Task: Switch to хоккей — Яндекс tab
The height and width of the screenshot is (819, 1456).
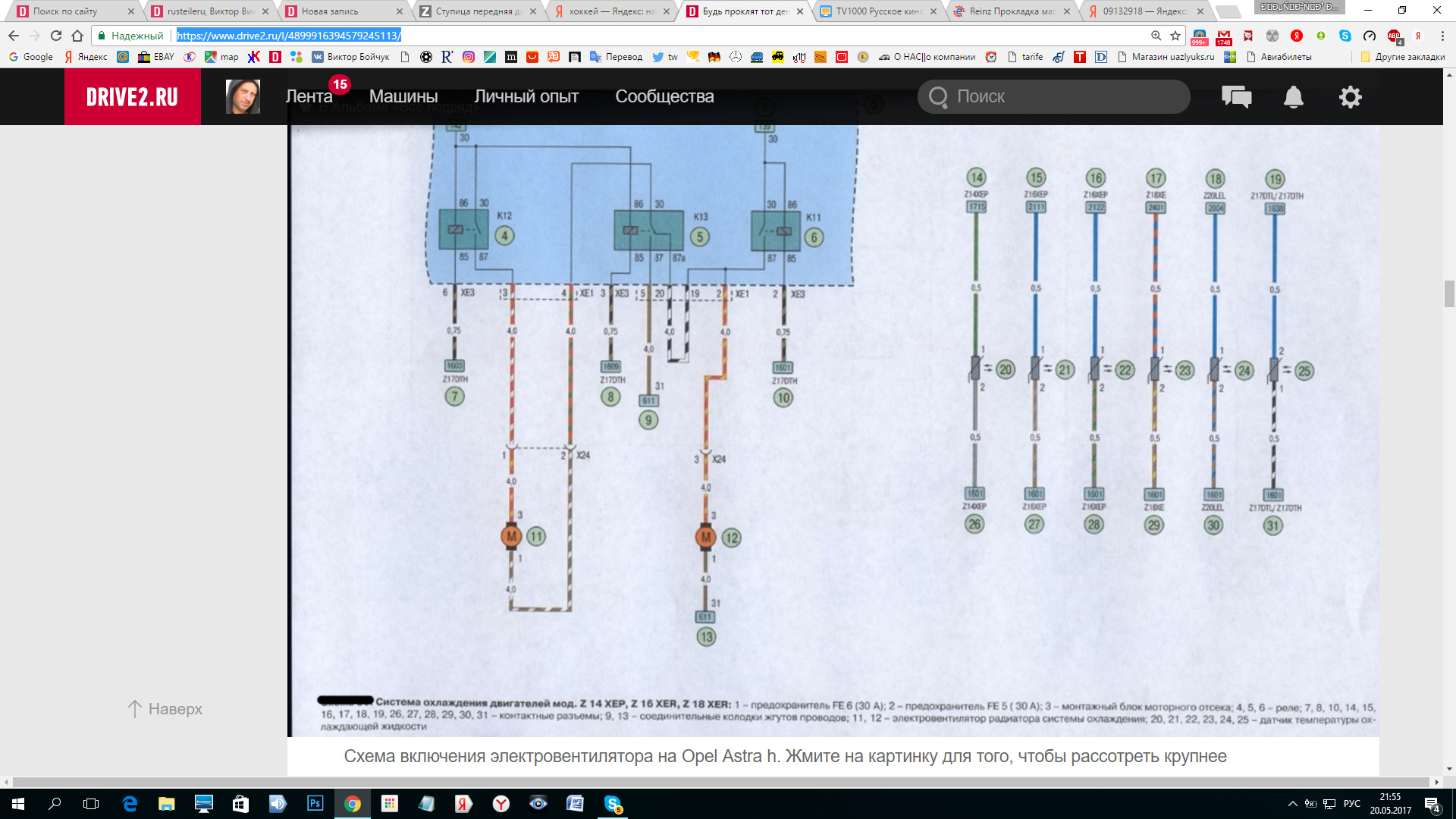Action: click(x=613, y=11)
